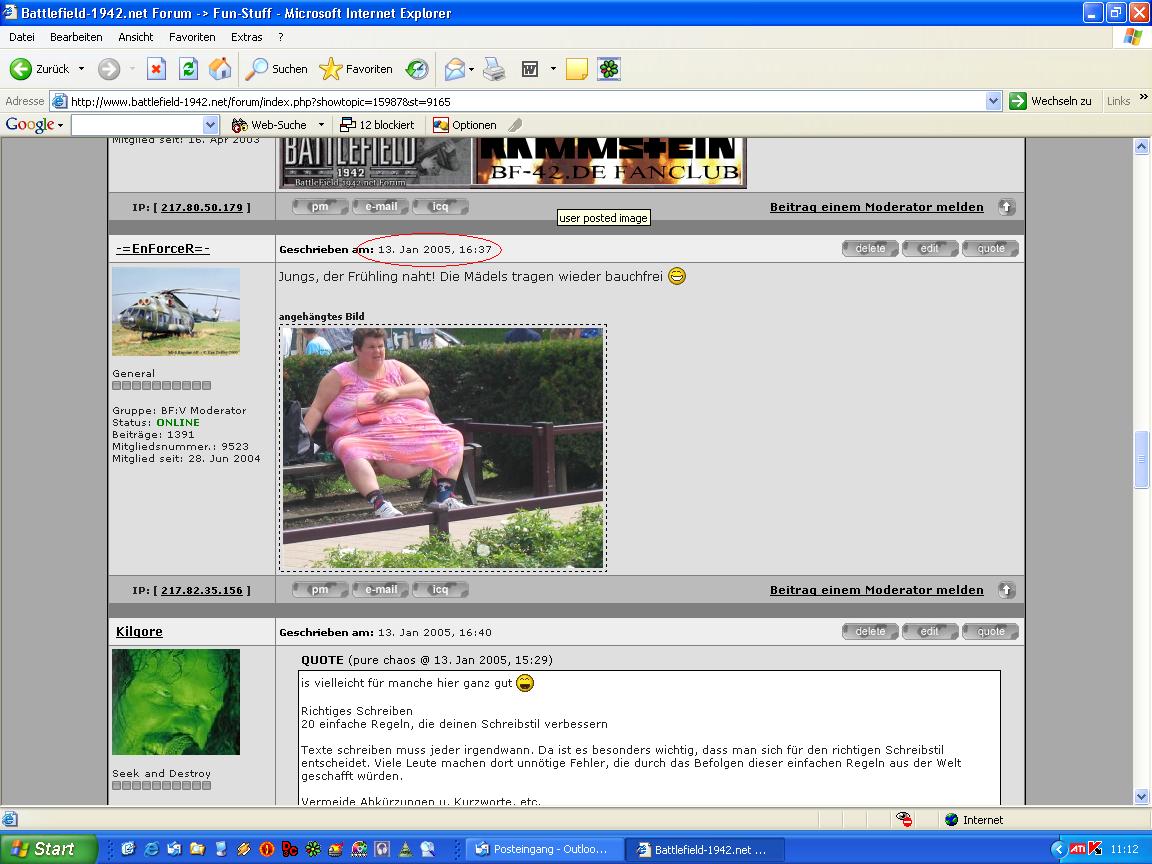1152x864 pixels.
Task: Open the Suchen search pane
Action: [x=276, y=69]
